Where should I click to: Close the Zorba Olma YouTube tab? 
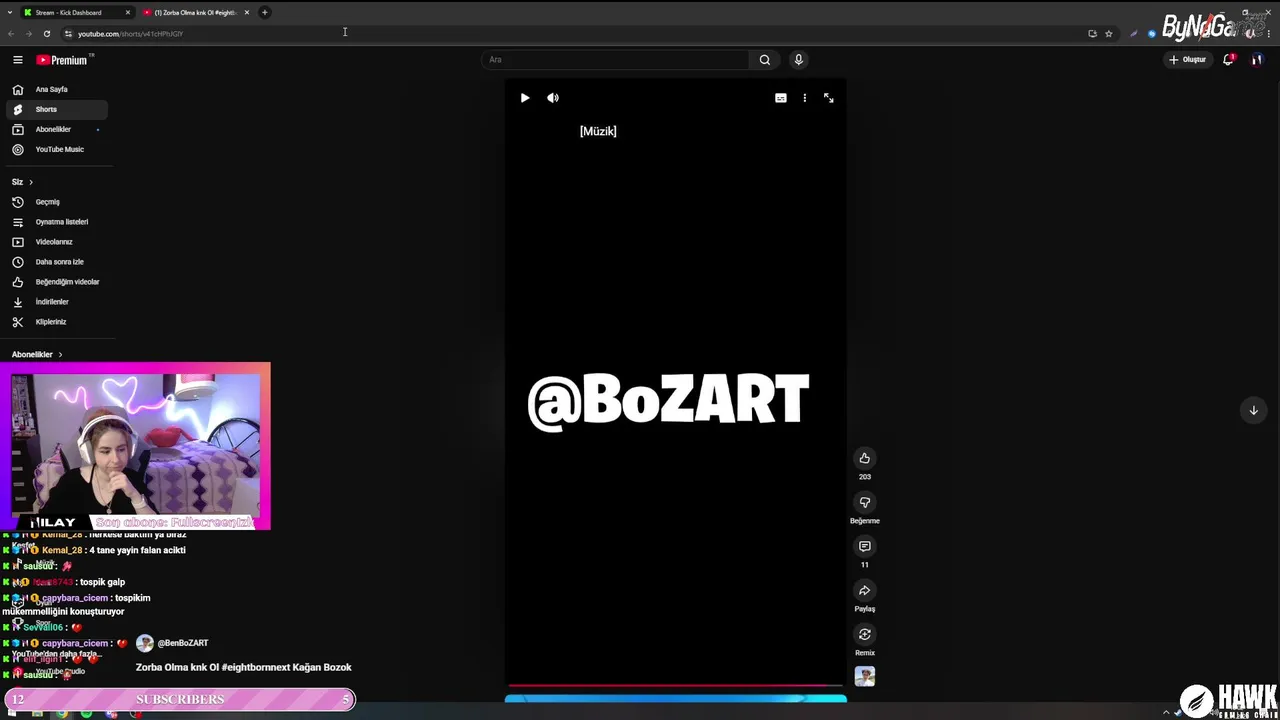coord(247,13)
